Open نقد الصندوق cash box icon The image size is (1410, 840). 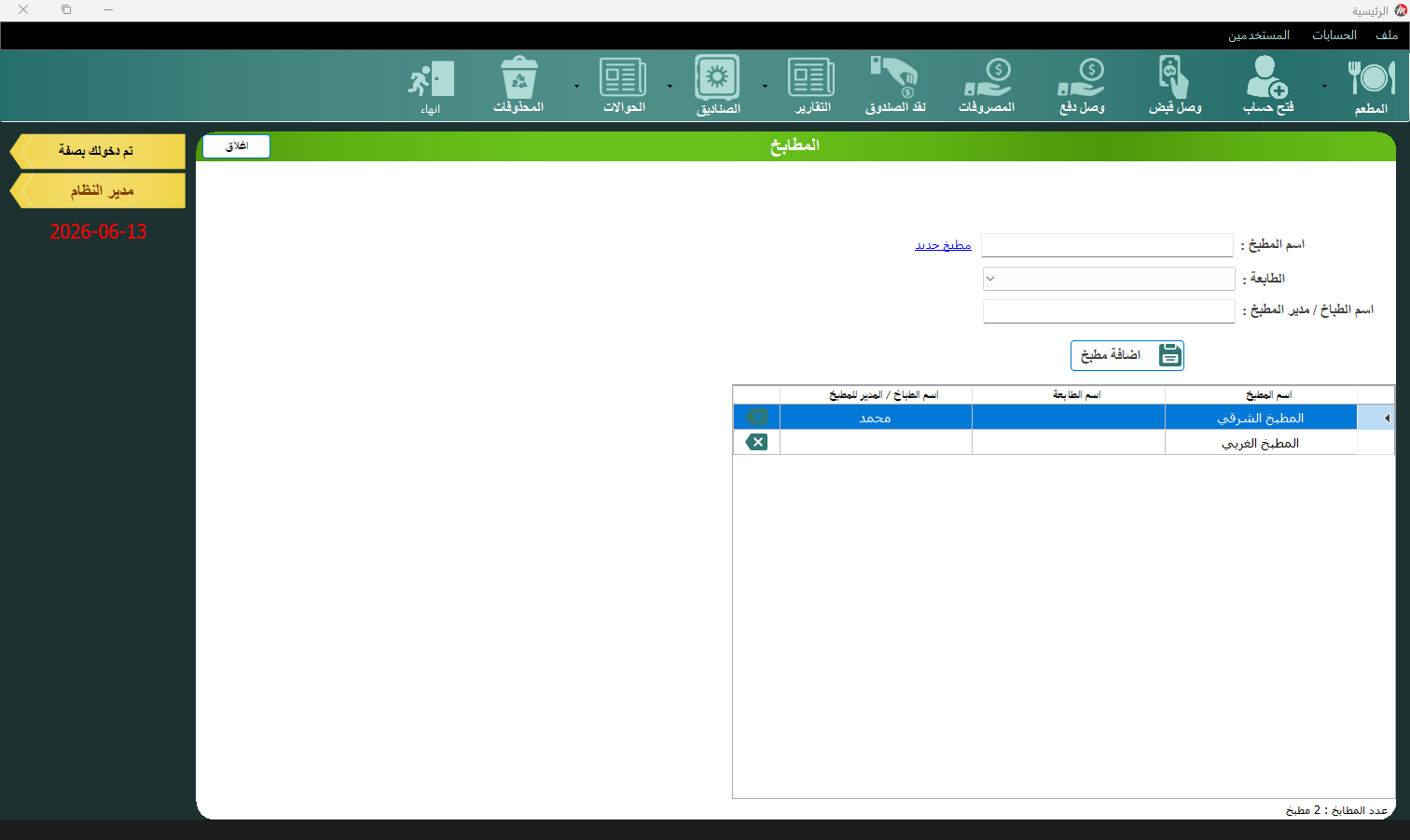895,86
